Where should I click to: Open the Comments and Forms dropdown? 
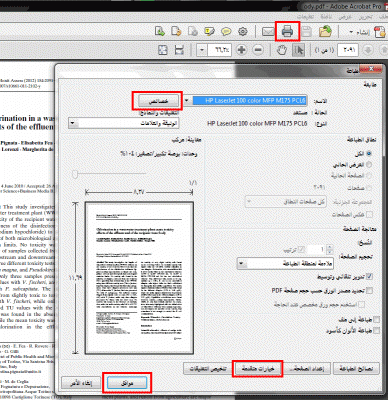coord(72,123)
